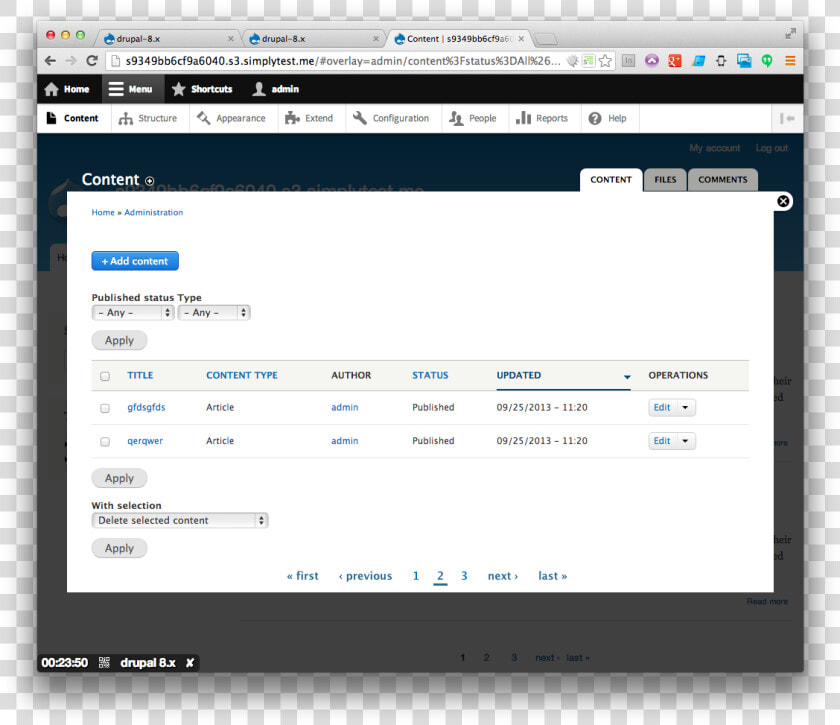Click the Add content button

point(135,261)
